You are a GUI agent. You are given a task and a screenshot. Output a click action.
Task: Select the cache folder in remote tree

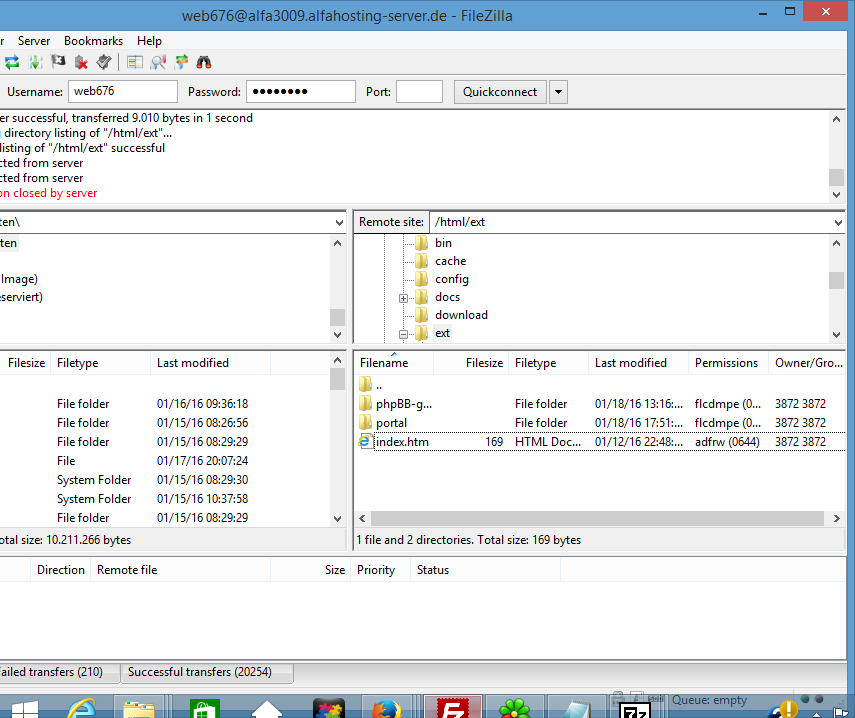tap(450, 261)
